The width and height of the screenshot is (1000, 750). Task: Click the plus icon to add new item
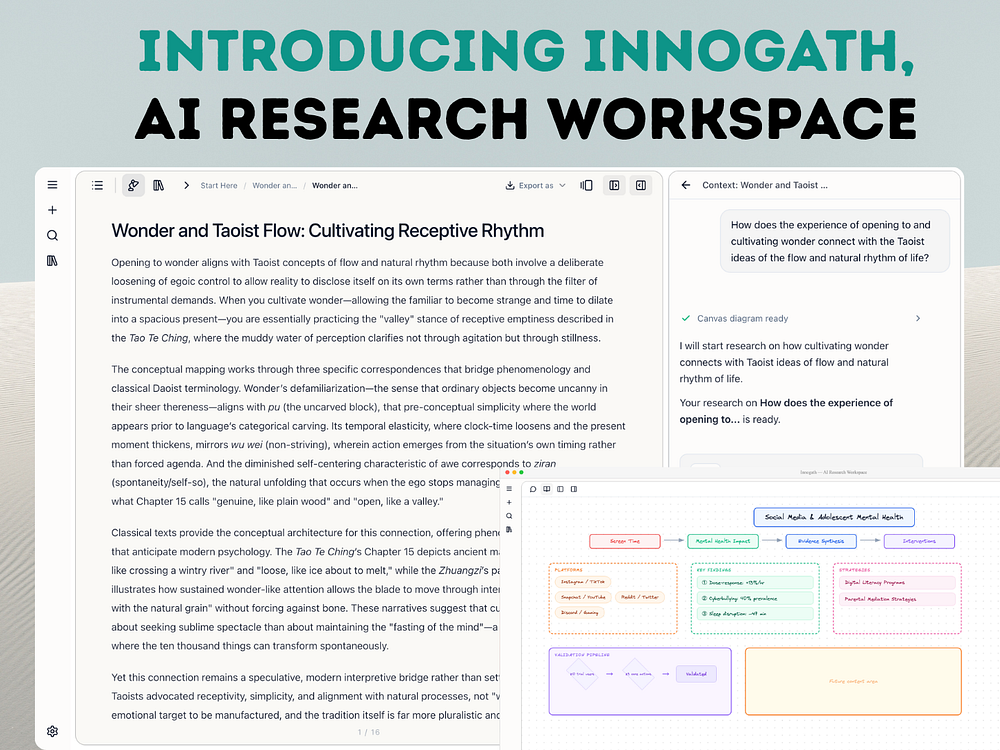tap(52, 210)
